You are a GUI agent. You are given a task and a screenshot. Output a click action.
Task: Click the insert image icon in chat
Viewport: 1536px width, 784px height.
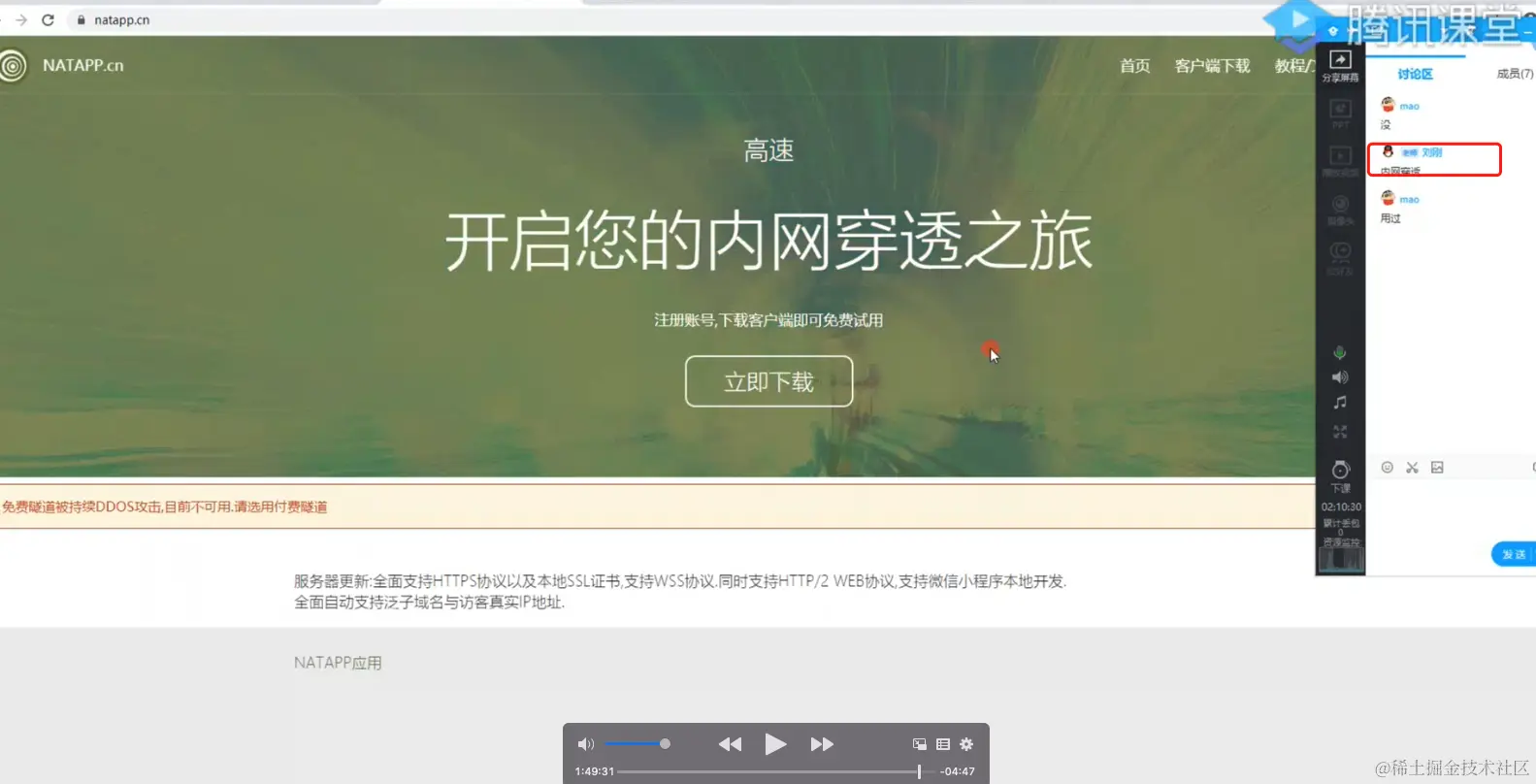click(x=1438, y=468)
